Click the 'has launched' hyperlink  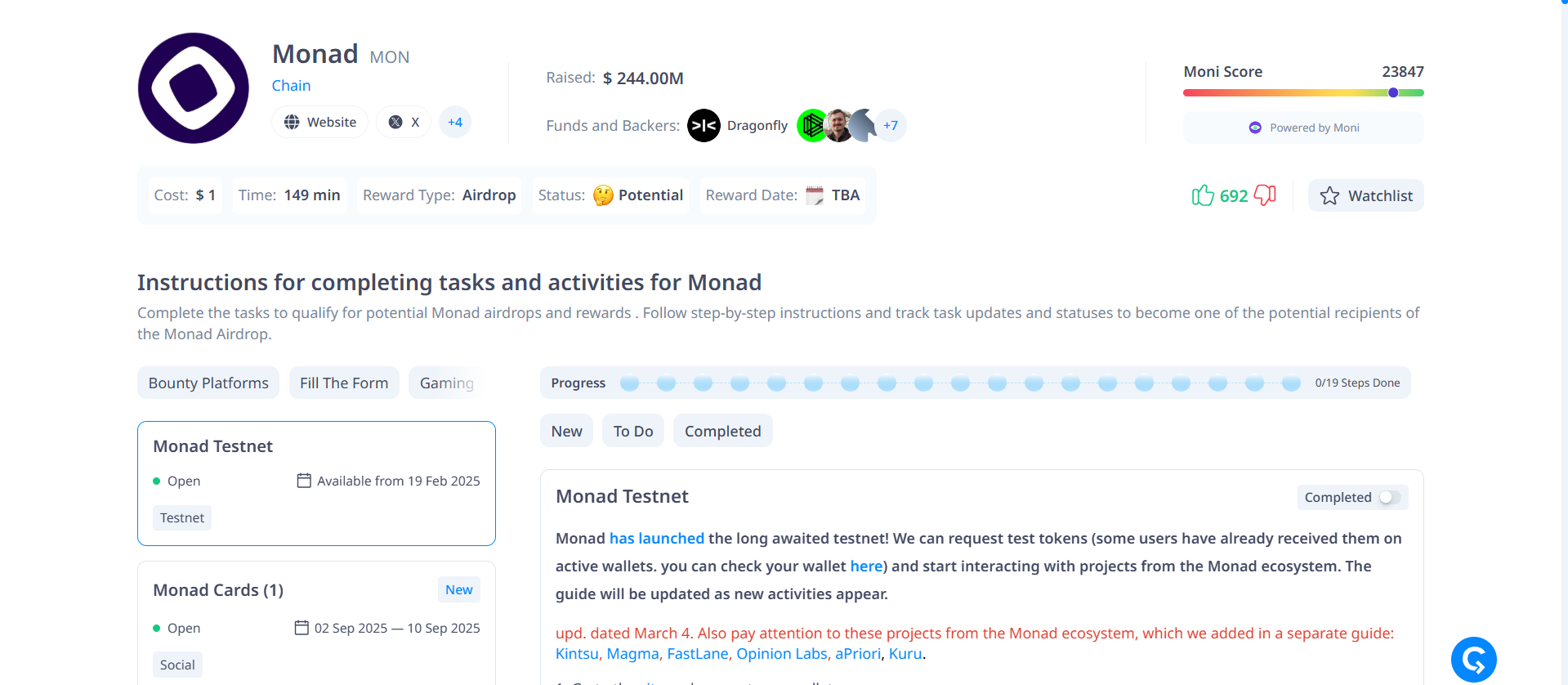tap(656, 538)
